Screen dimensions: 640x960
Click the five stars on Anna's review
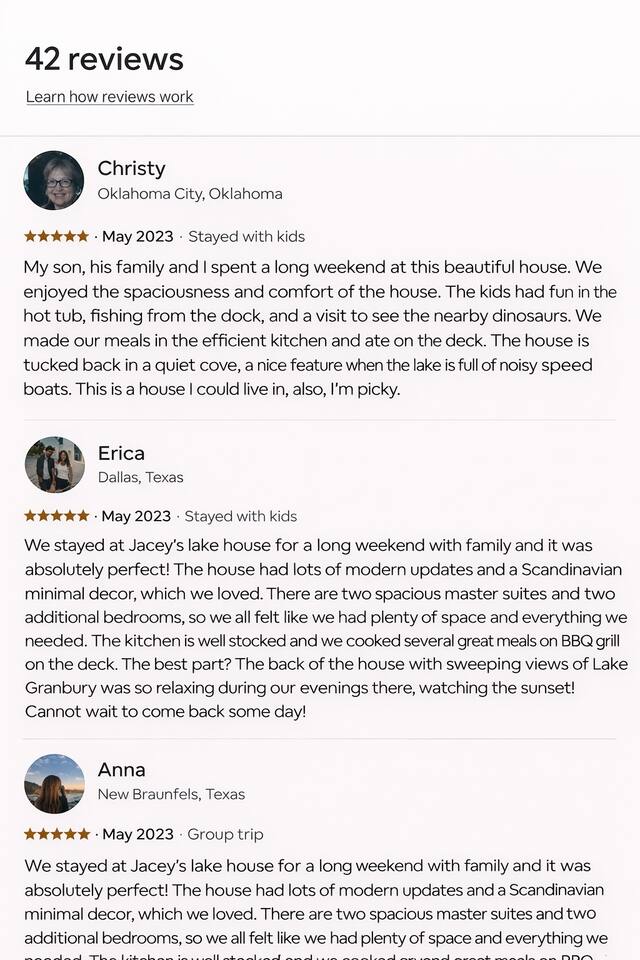[x=56, y=834]
